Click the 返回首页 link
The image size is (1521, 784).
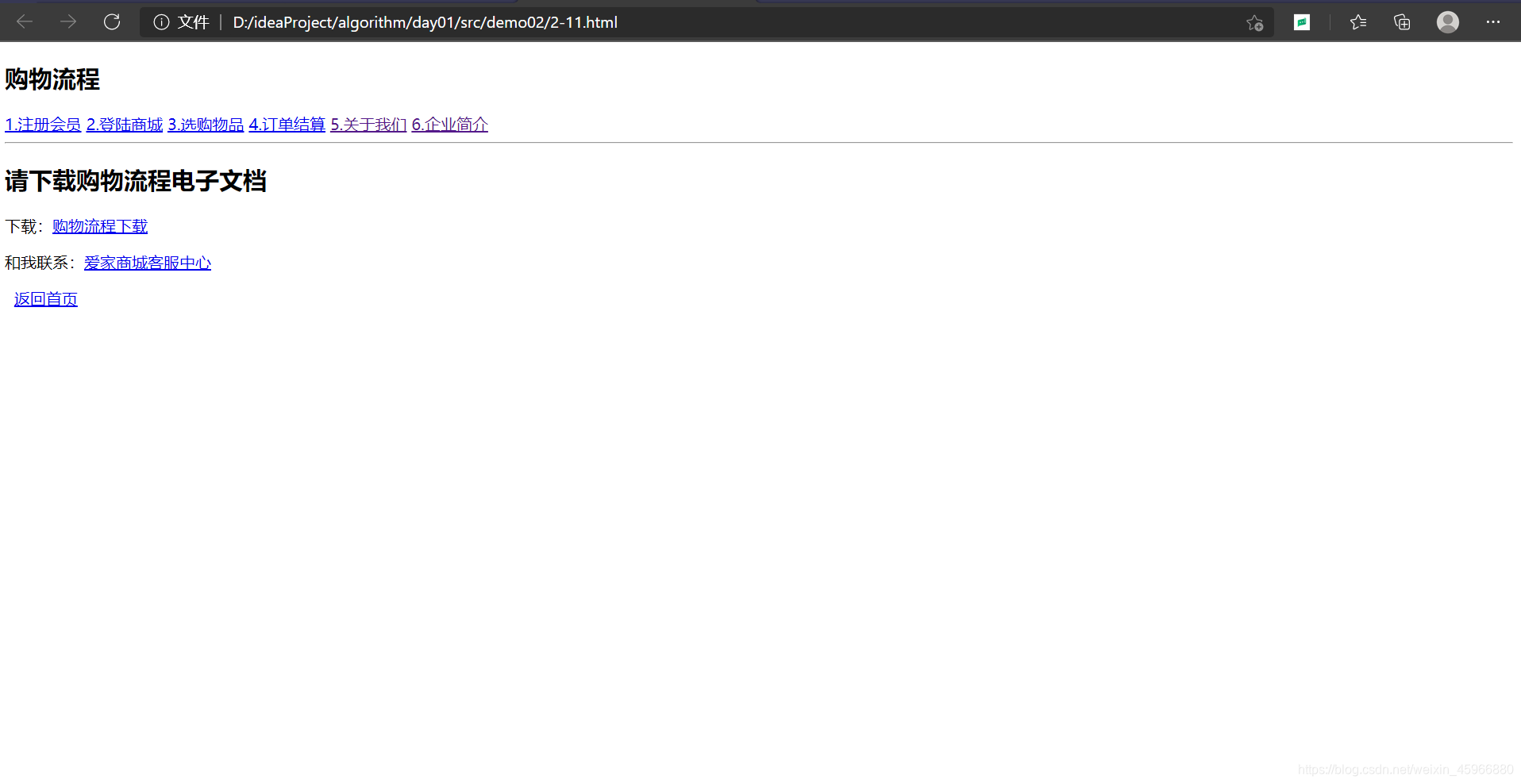tap(46, 299)
